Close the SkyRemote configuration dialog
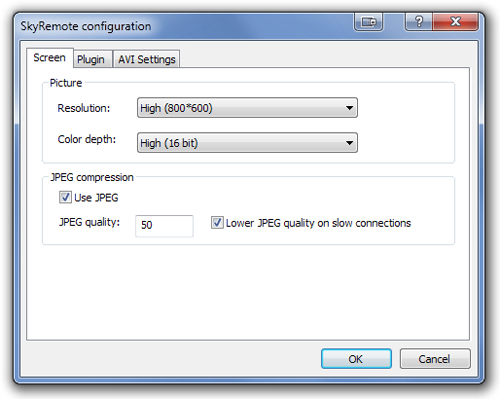Image resolution: width=500 pixels, height=399 pixels. coord(455,22)
